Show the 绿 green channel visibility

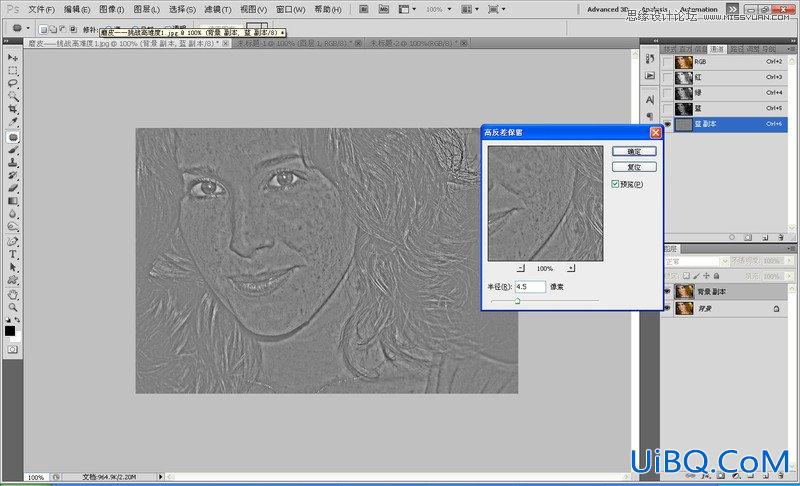pyautogui.click(x=667, y=93)
